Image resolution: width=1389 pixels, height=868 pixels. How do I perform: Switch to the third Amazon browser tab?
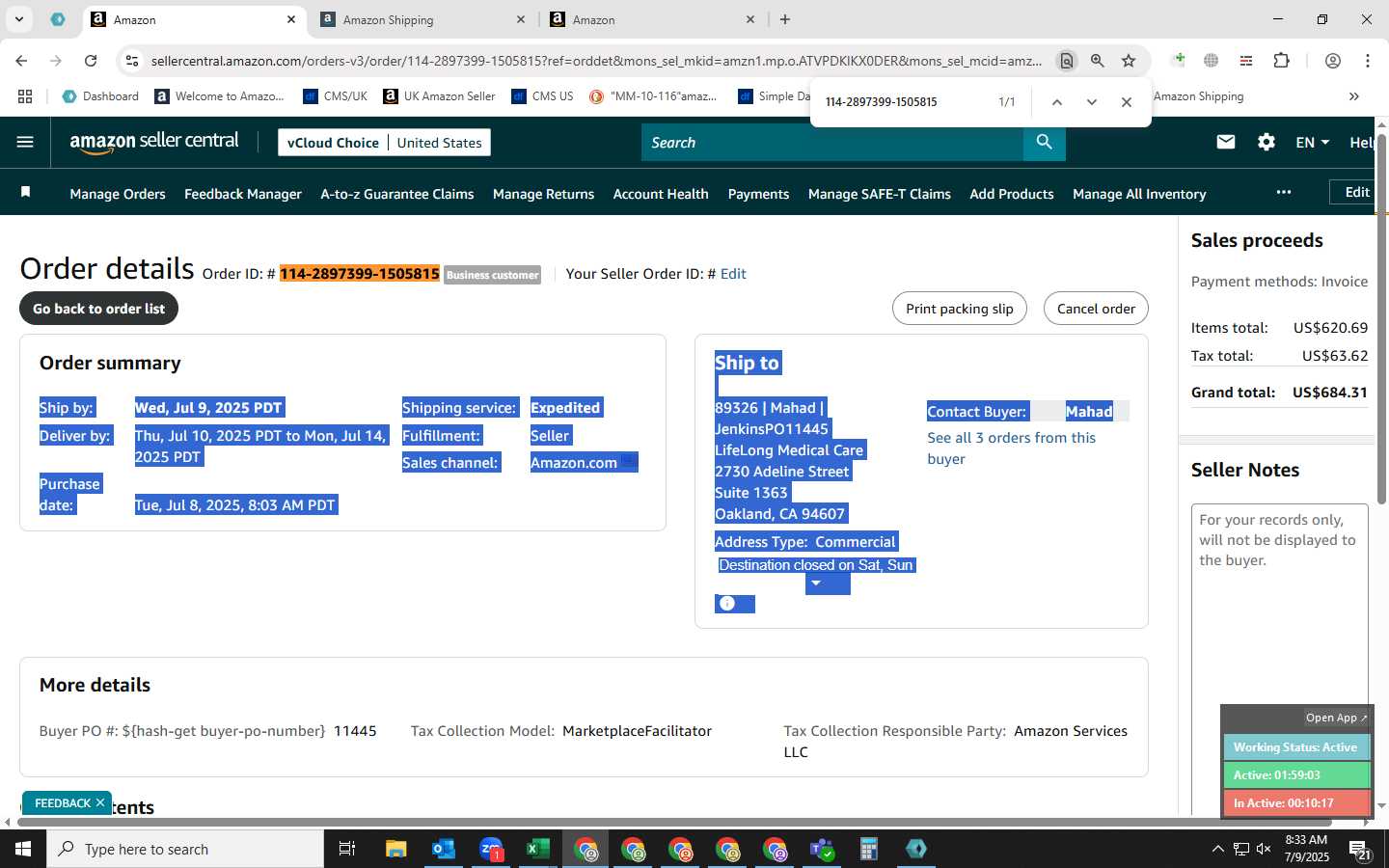click(653, 19)
